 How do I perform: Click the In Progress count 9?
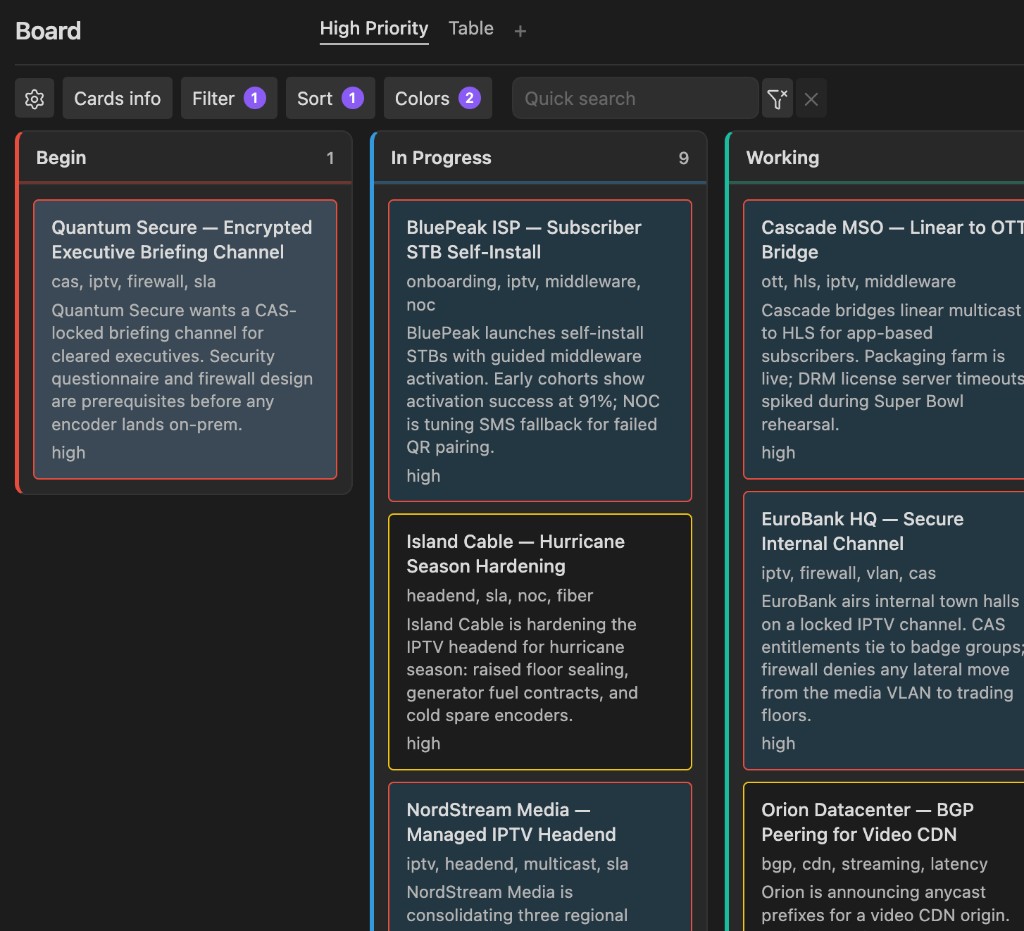pos(683,159)
